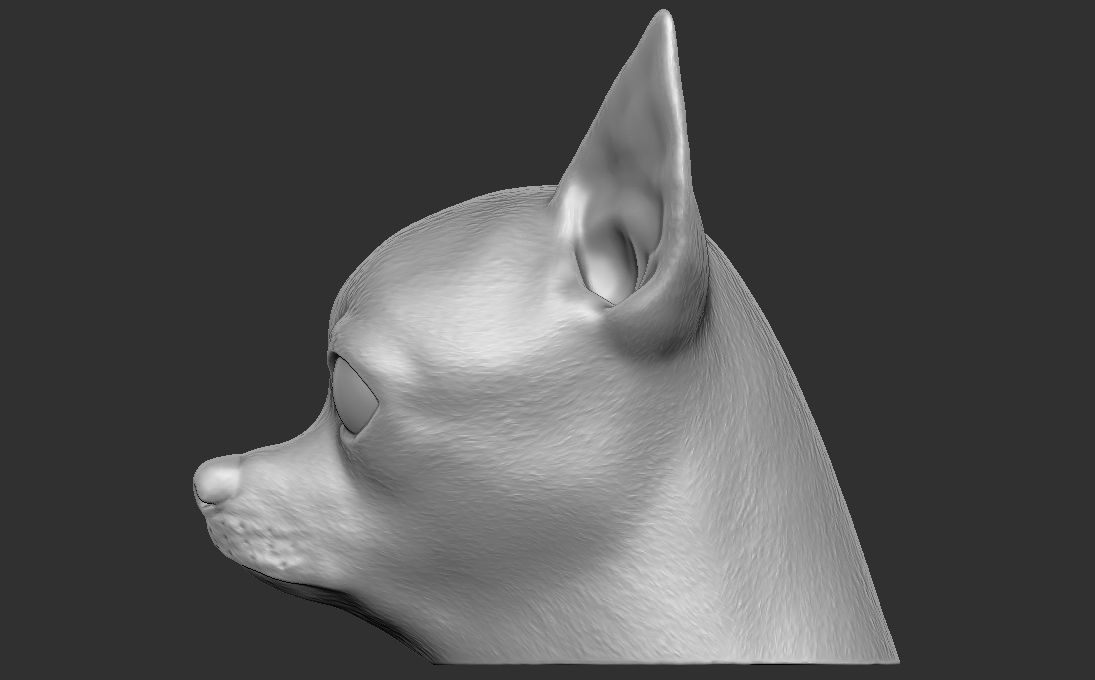The image size is (1095, 680).
Task: Click the sculpted dog's nose
Action: pos(216,479)
